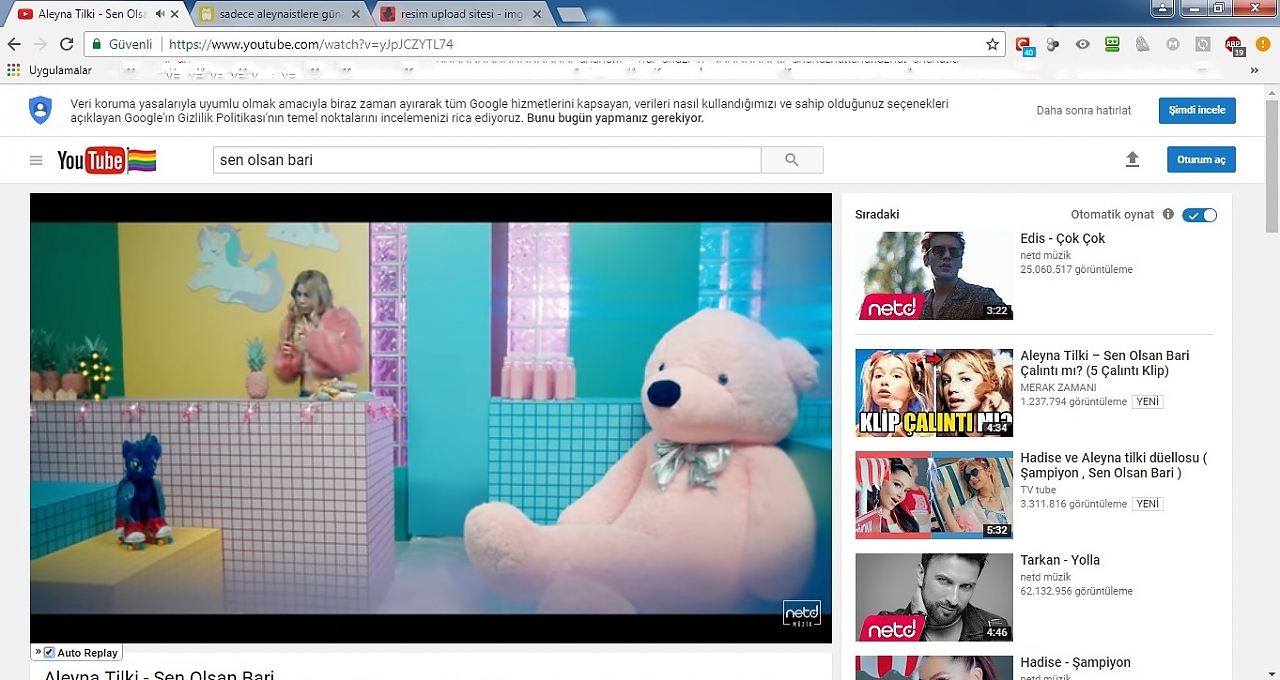The width and height of the screenshot is (1280, 680).
Task: Click the Tarkan - Yolla thumbnail
Action: click(x=934, y=597)
